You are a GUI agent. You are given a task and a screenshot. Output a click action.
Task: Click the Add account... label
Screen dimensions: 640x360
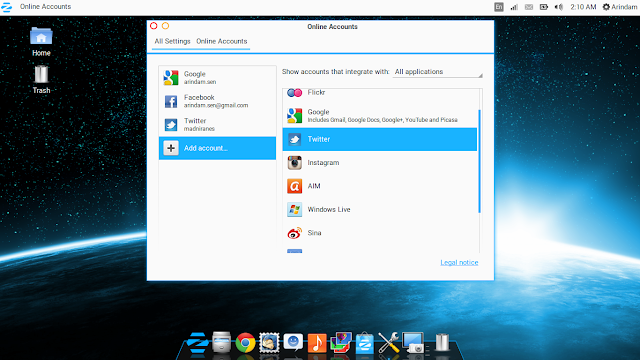tap(206, 148)
